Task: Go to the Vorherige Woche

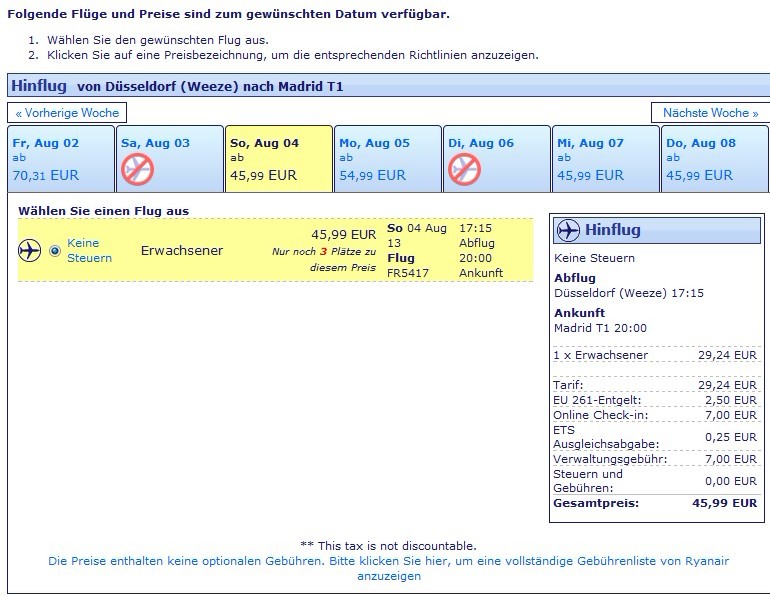Action: (67, 112)
